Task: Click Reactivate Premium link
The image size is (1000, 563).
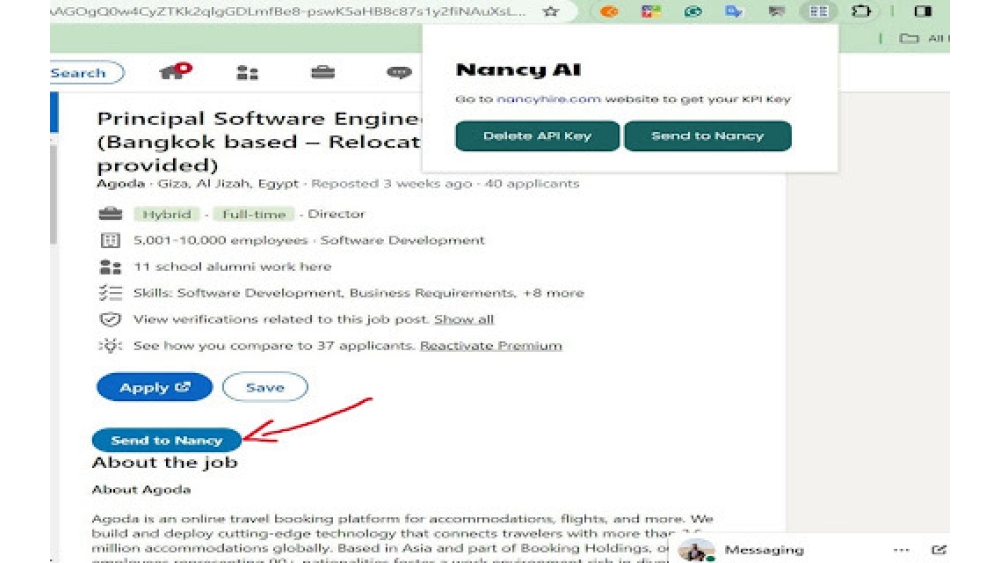Action: (x=491, y=346)
